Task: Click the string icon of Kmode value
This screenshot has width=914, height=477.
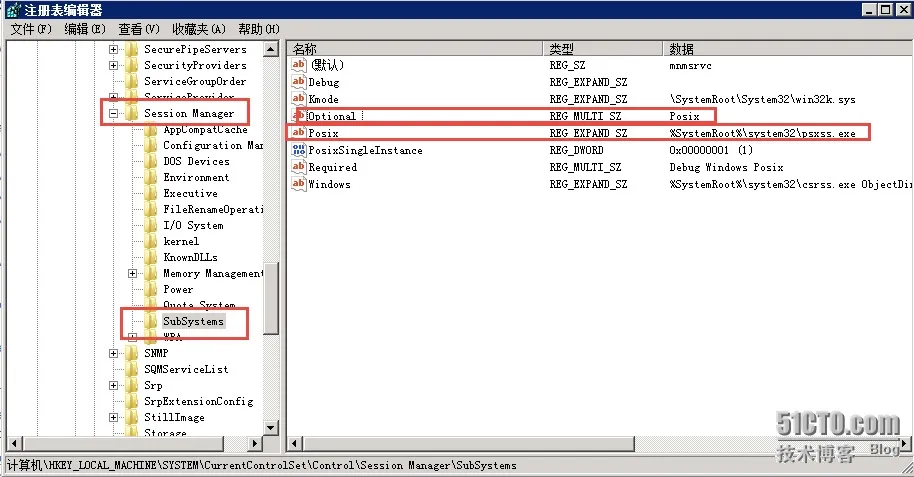Action: (298, 99)
